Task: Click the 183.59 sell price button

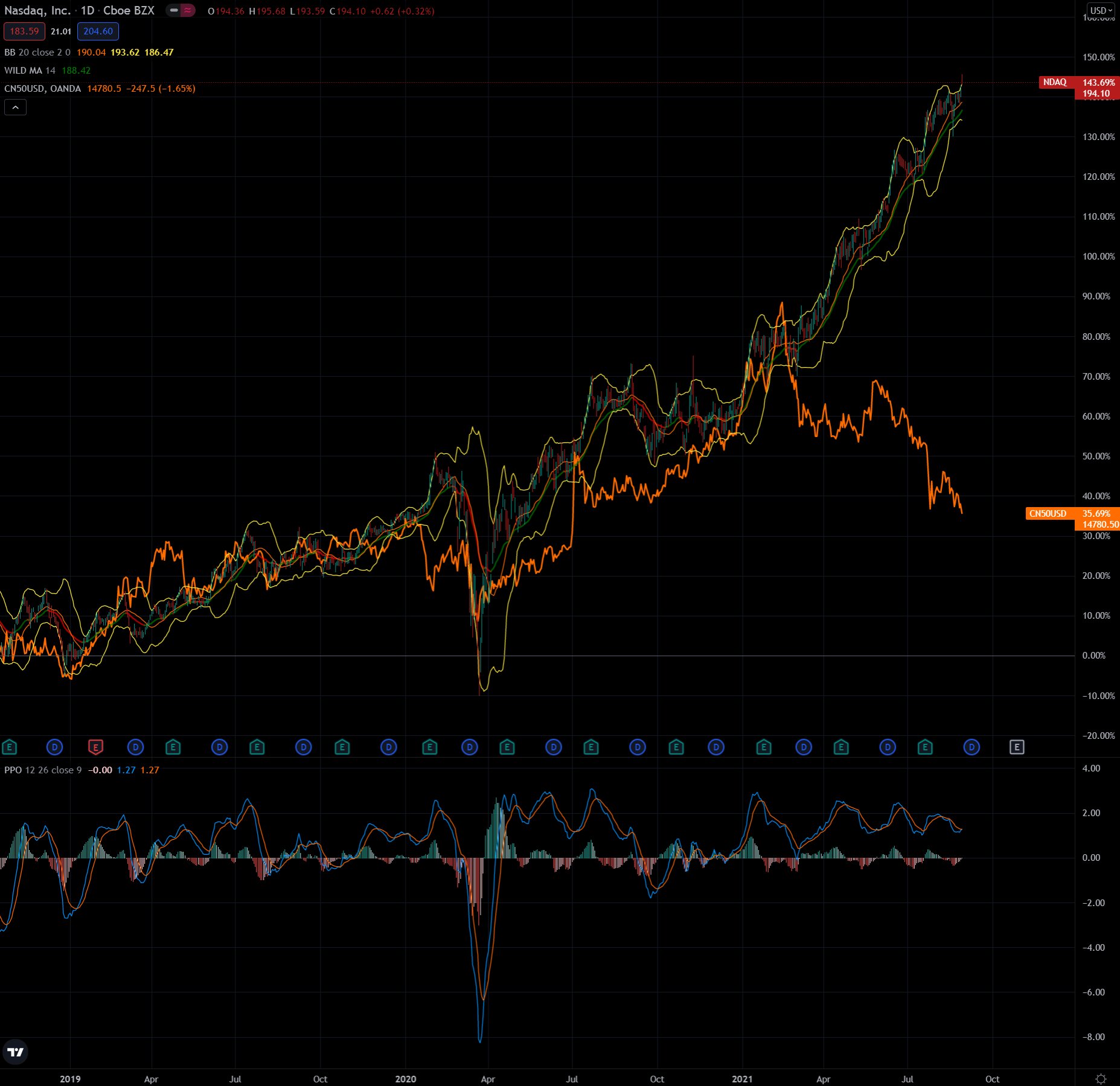Action: (x=24, y=31)
